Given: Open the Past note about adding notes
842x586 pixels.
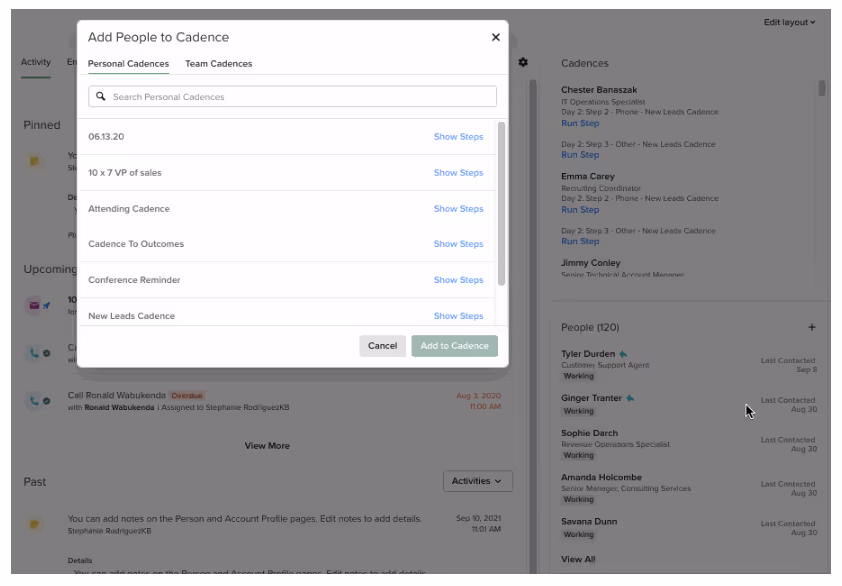Looking at the screenshot, I should (x=244, y=519).
